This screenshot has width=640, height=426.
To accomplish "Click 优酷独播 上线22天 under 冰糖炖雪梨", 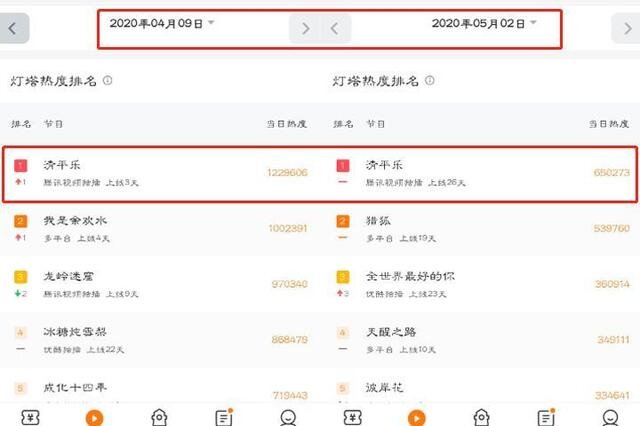I will [84, 350].
